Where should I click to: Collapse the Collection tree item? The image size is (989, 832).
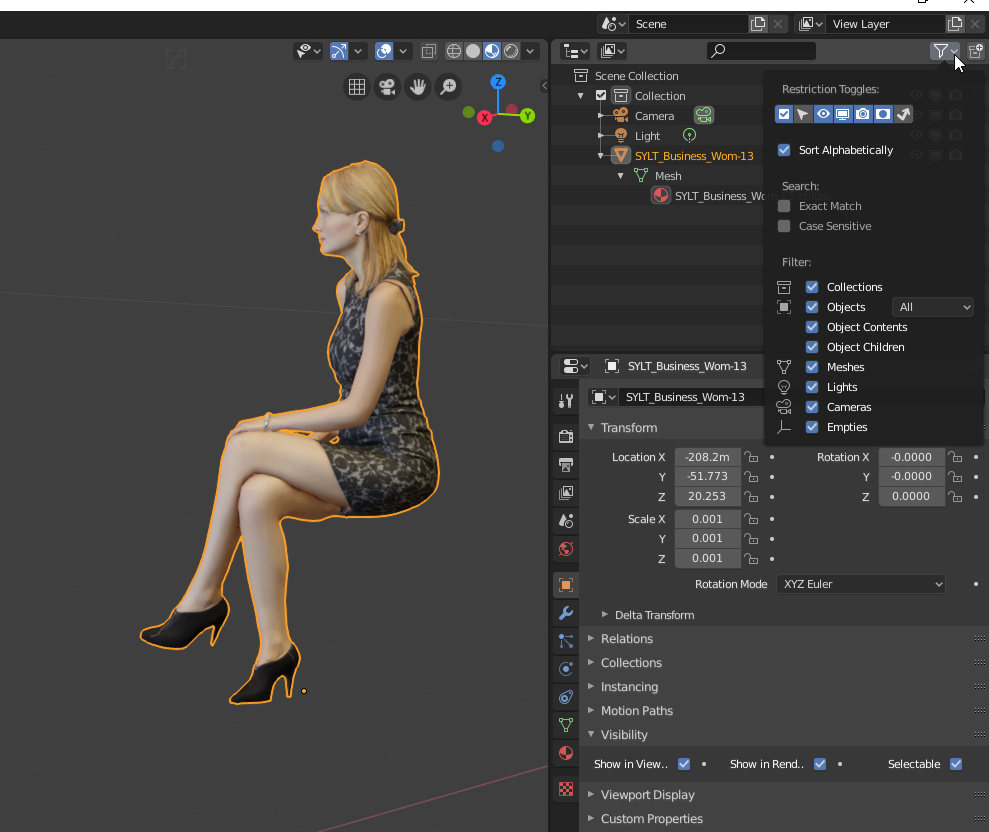tap(581, 95)
